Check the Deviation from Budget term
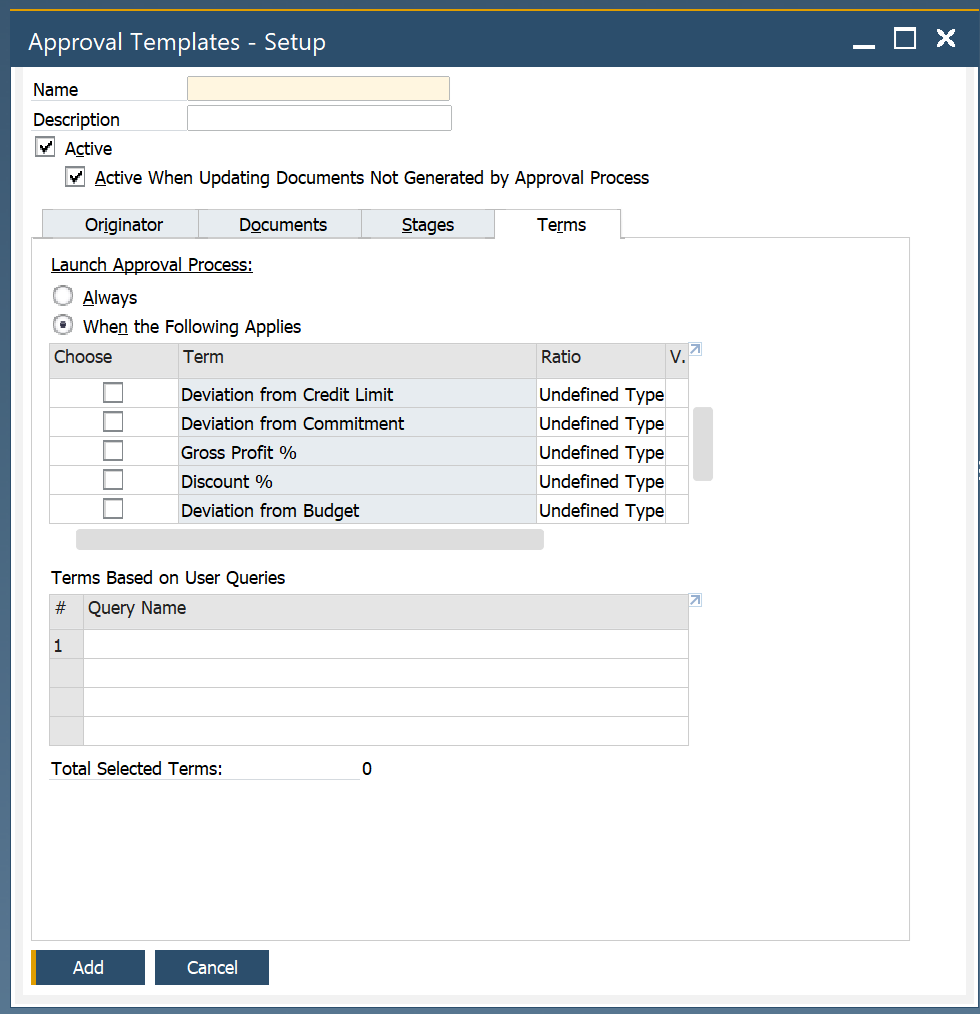This screenshot has height=1014, width=980. coord(113,509)
